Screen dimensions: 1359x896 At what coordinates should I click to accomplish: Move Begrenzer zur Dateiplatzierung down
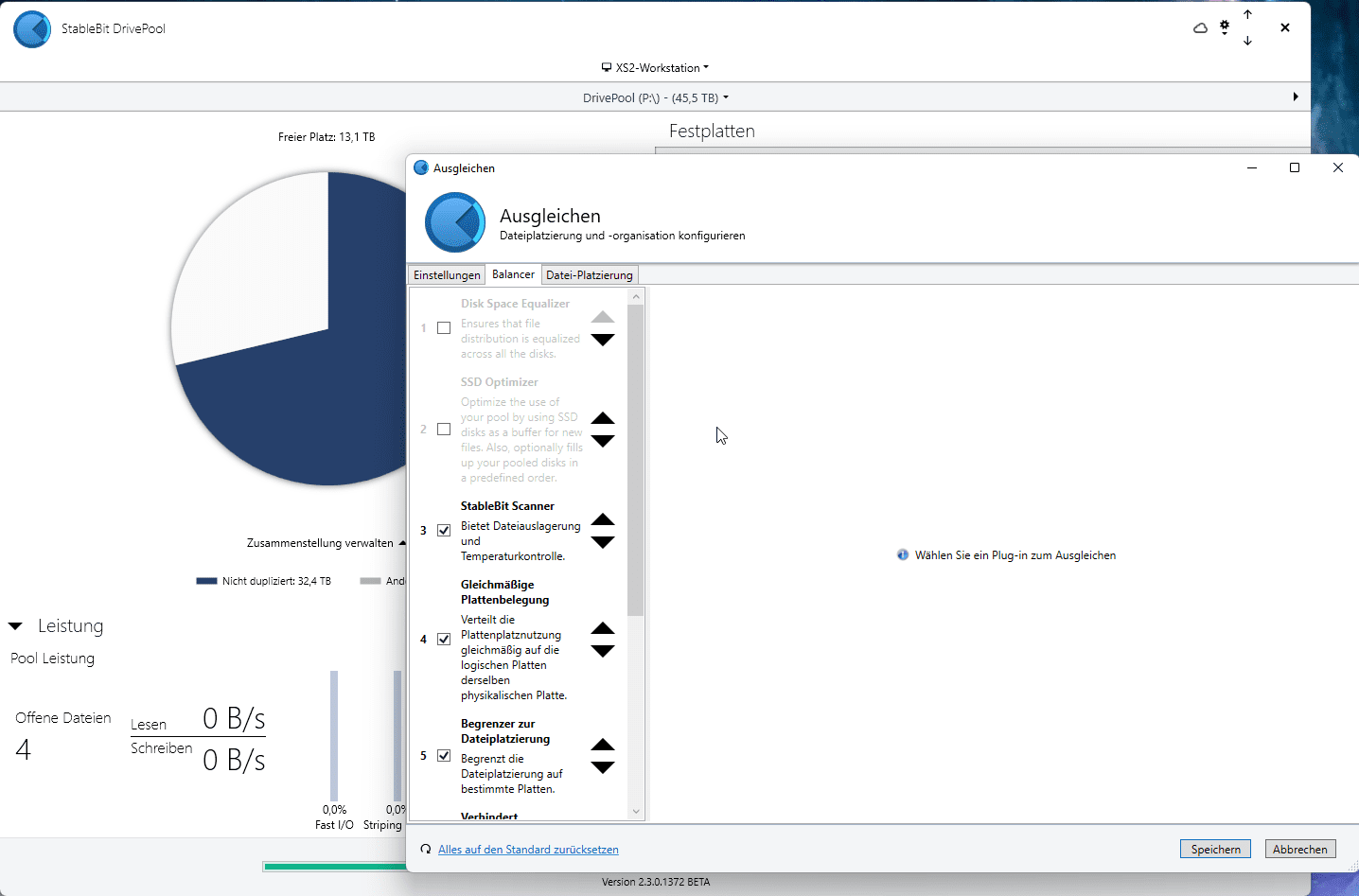[x=603, y=767]
